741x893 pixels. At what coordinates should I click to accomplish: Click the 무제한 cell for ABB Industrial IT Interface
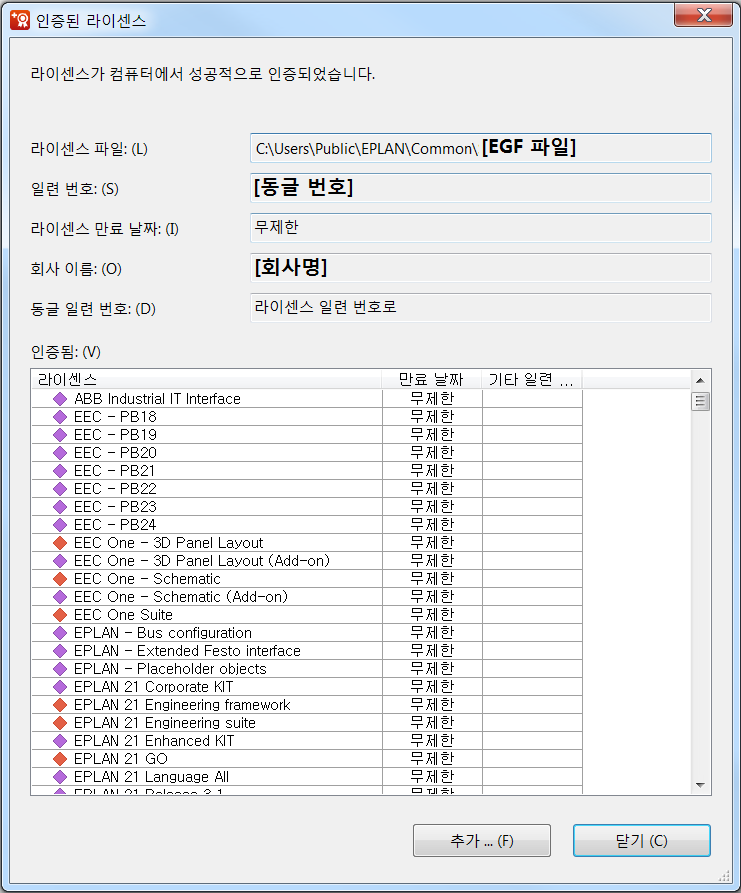432,399
